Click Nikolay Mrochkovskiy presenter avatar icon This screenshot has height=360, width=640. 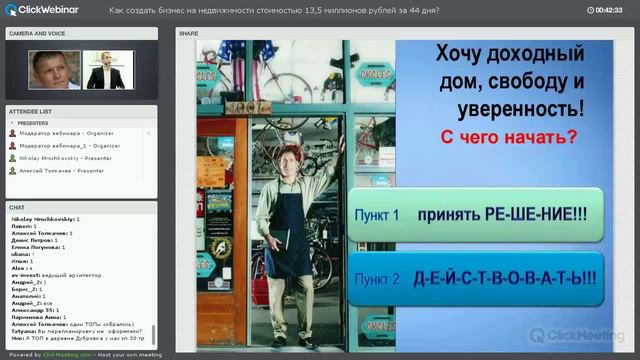[13, 158]
